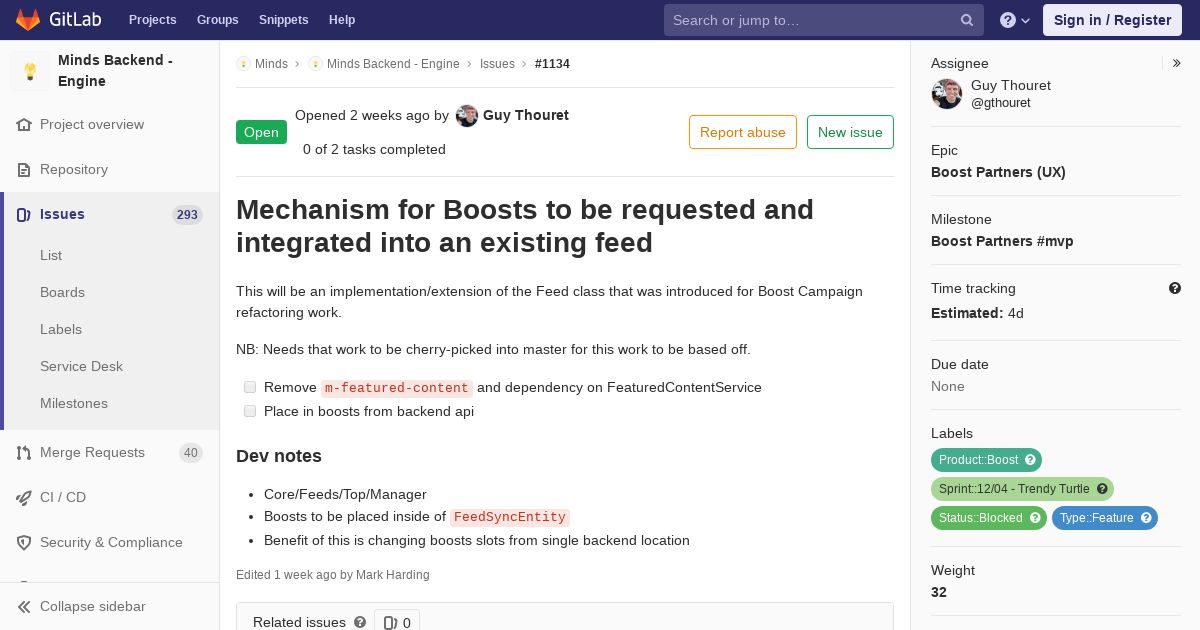1200x630 pixels.
Task: Click the search magnifier icon
Action: click(x=967, y=20)
